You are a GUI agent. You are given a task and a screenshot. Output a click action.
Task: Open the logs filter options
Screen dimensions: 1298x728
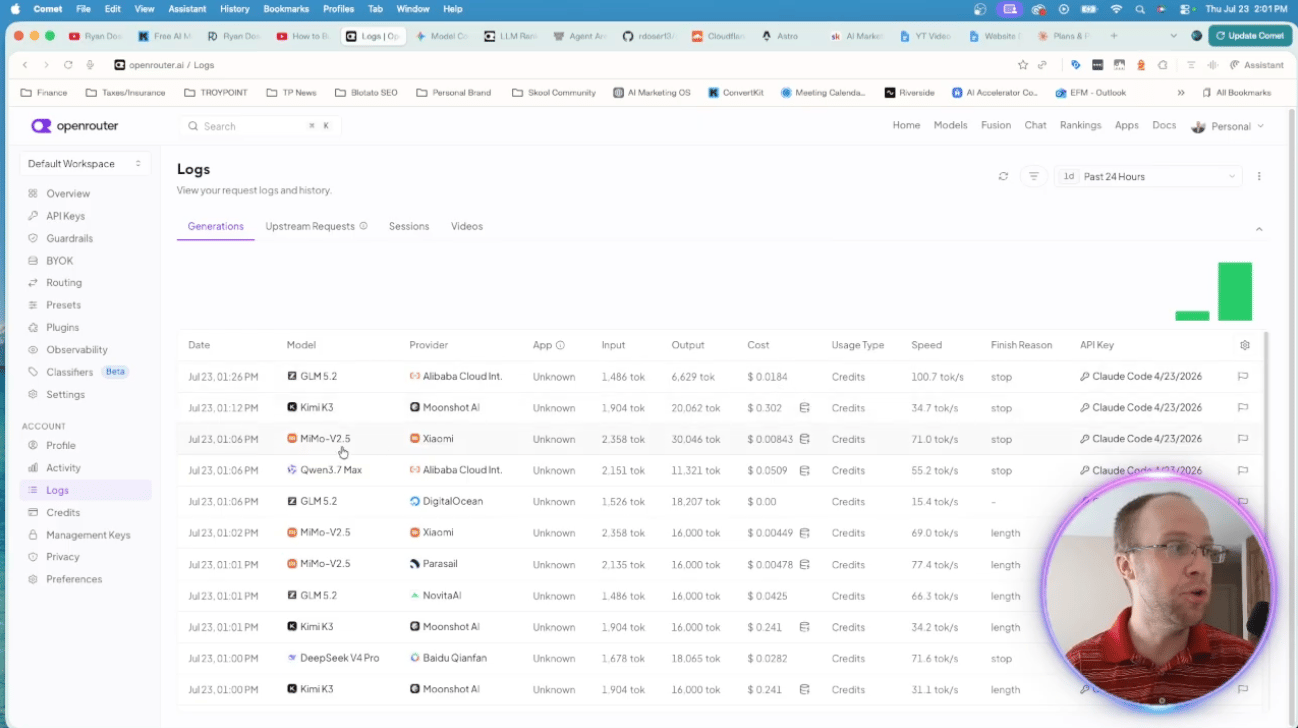(x=1034, y=177)
